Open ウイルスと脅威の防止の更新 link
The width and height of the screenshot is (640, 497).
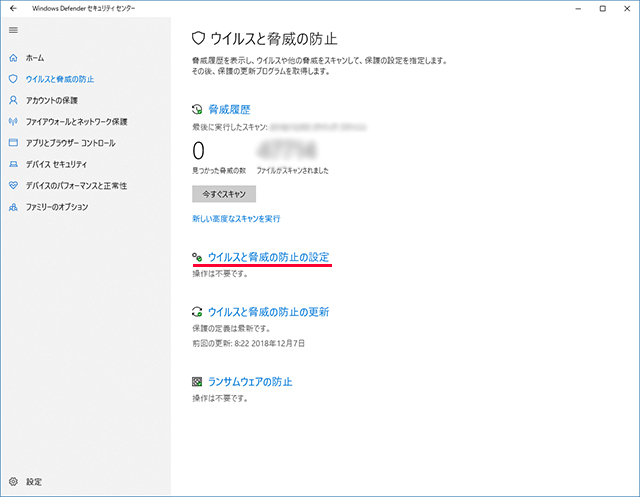268,312
